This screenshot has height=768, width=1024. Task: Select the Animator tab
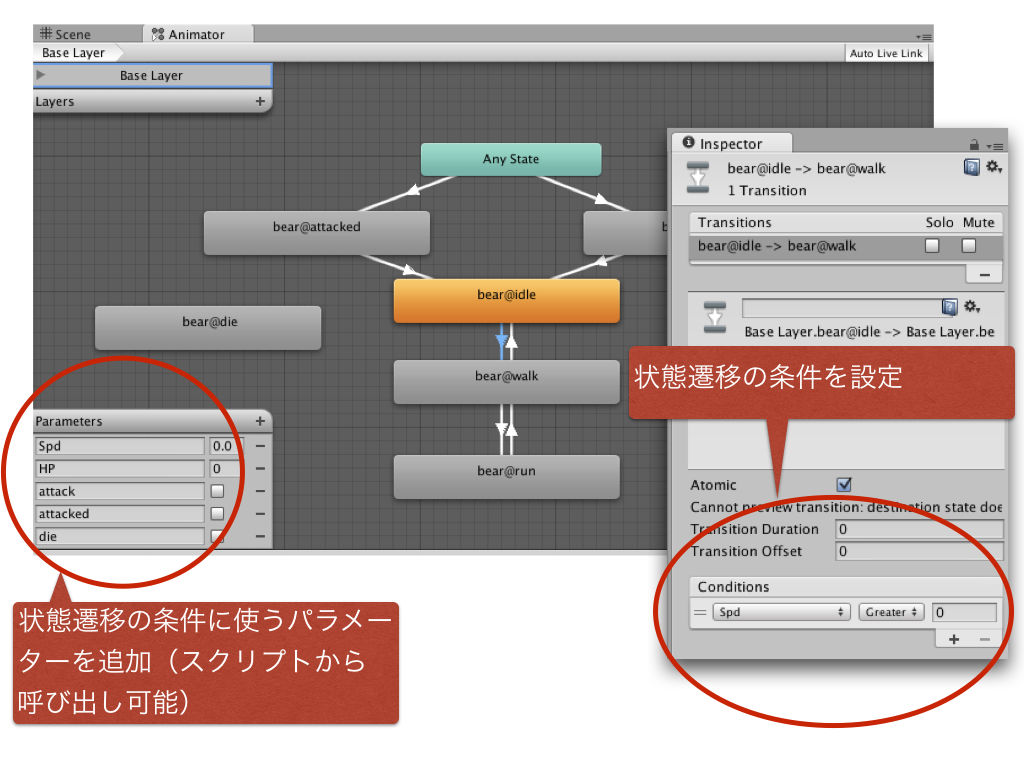196,34
